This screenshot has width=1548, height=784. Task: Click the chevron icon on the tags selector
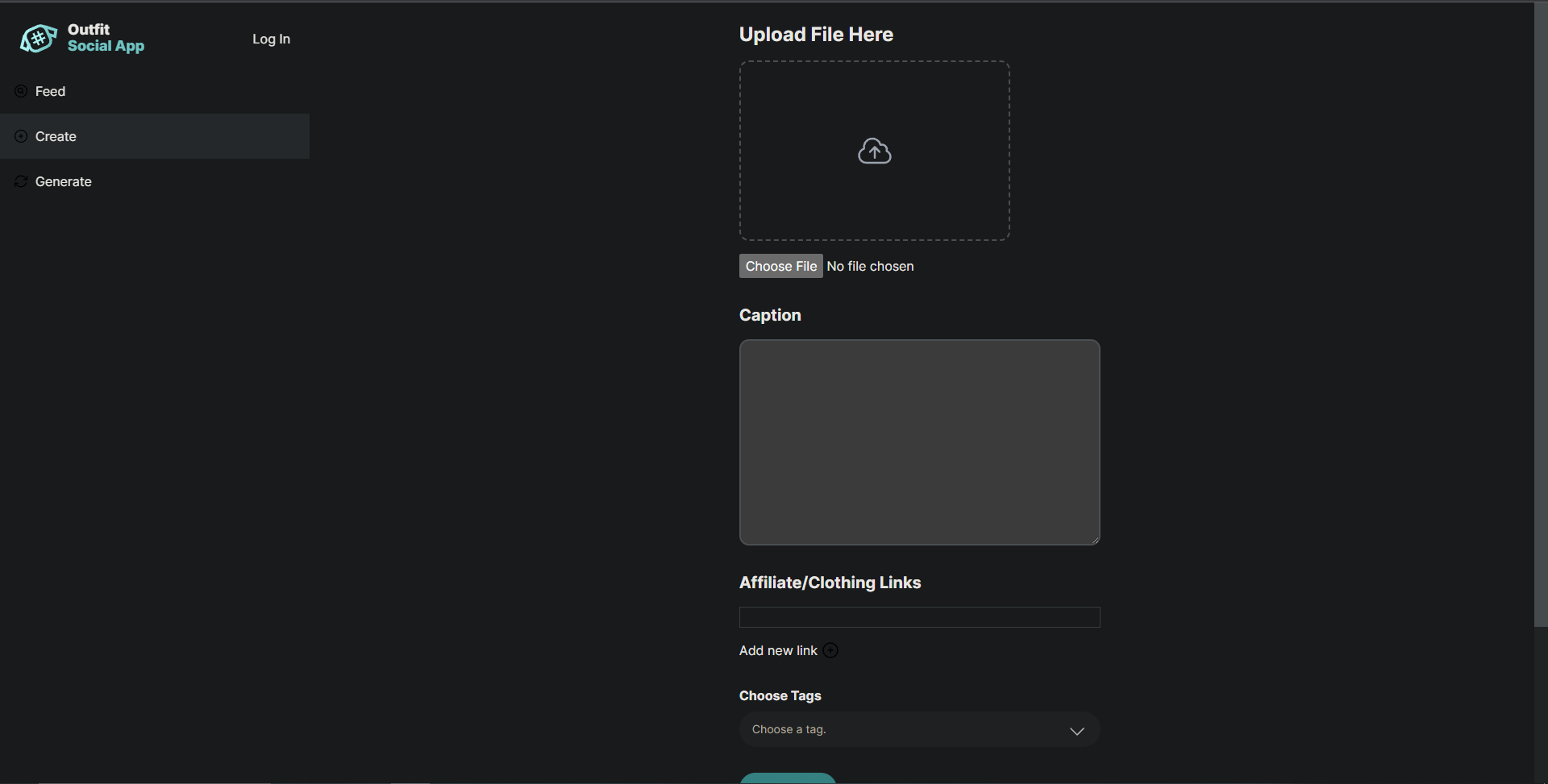click(x=1076, y=731)
